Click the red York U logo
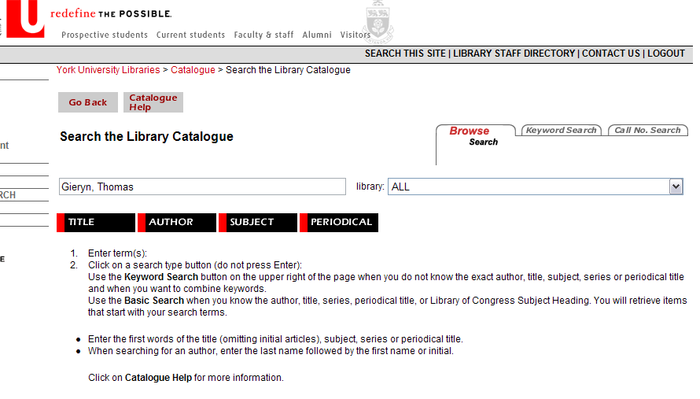Viewport: 700px width, 399px height. coord(25,18)
